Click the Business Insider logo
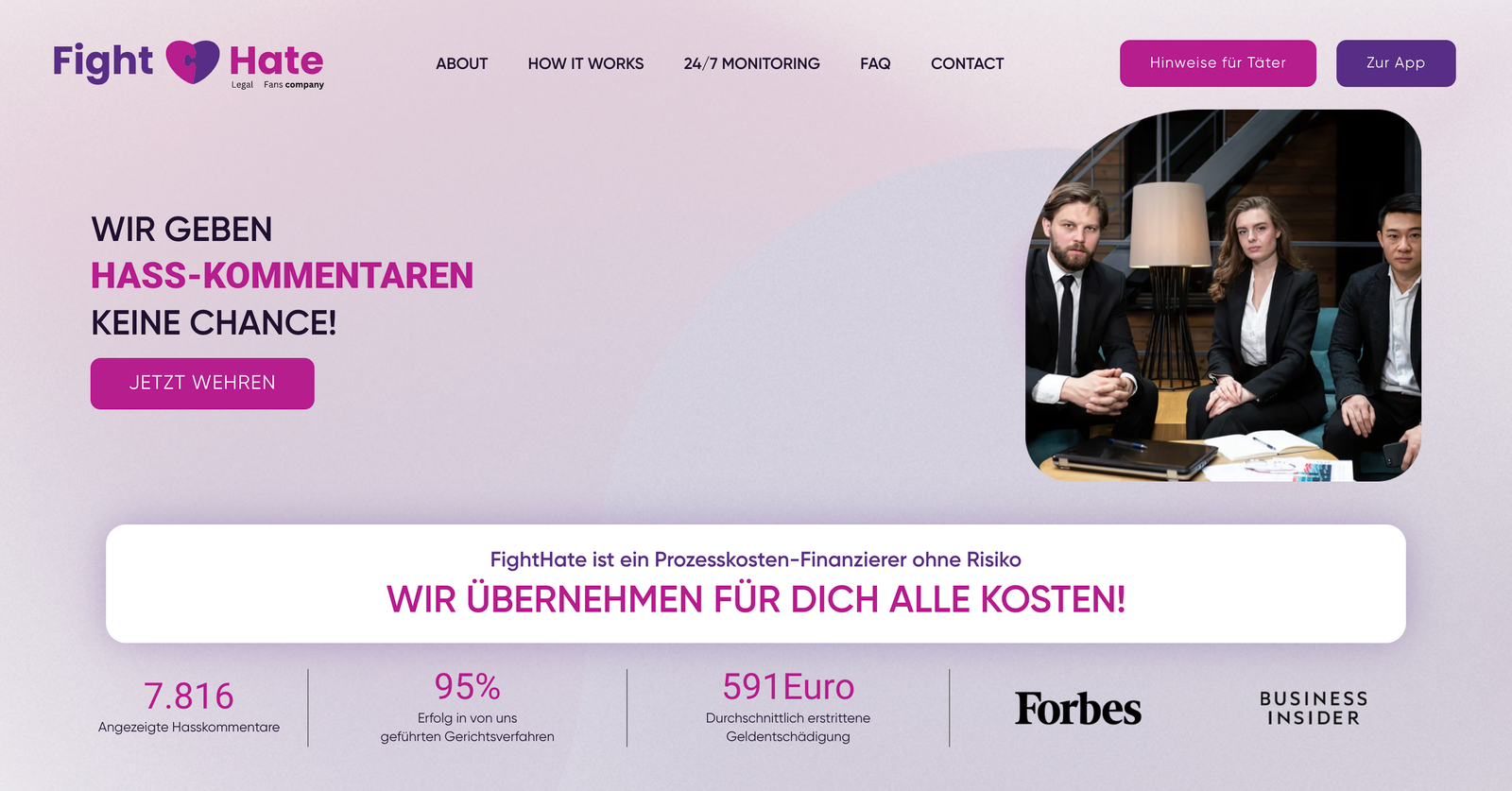Viewport: 1512px width, 791px height. (1314, 708)
